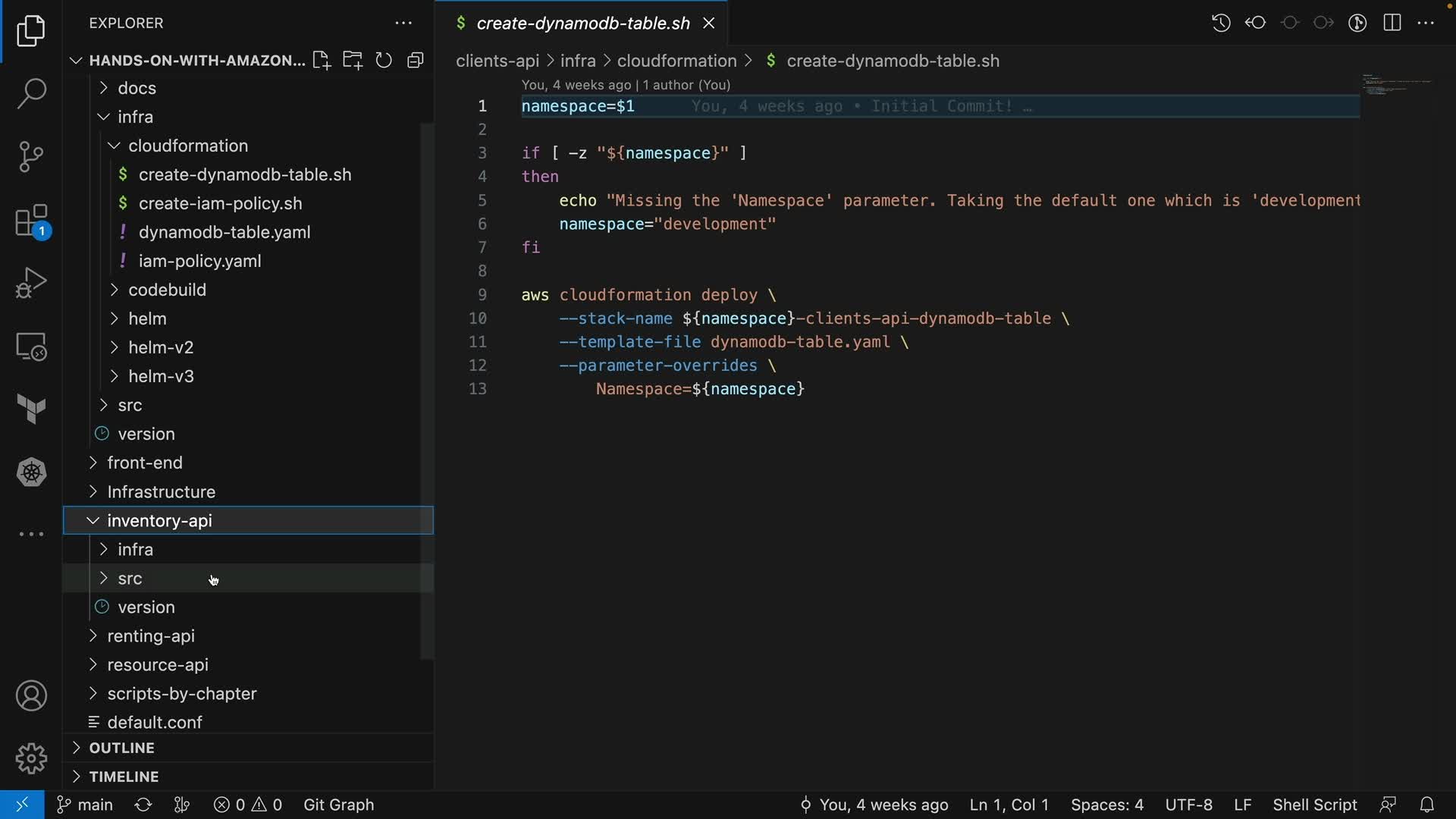Change language mode from Shell Script
Image resolution: width=1456 pixels, height=819 pixels.
point(1314,805)
